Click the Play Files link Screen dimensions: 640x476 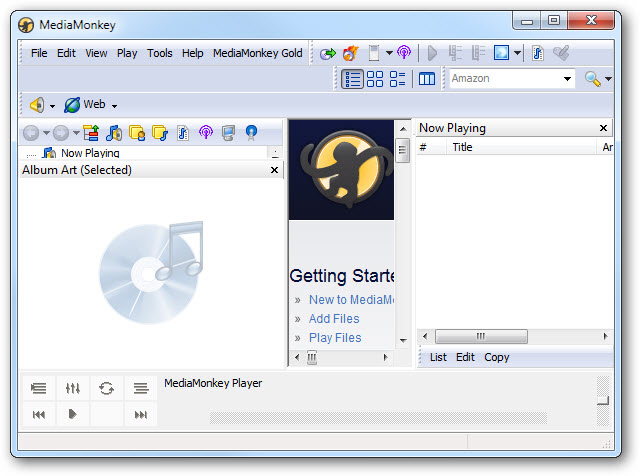tap(335, 338)
